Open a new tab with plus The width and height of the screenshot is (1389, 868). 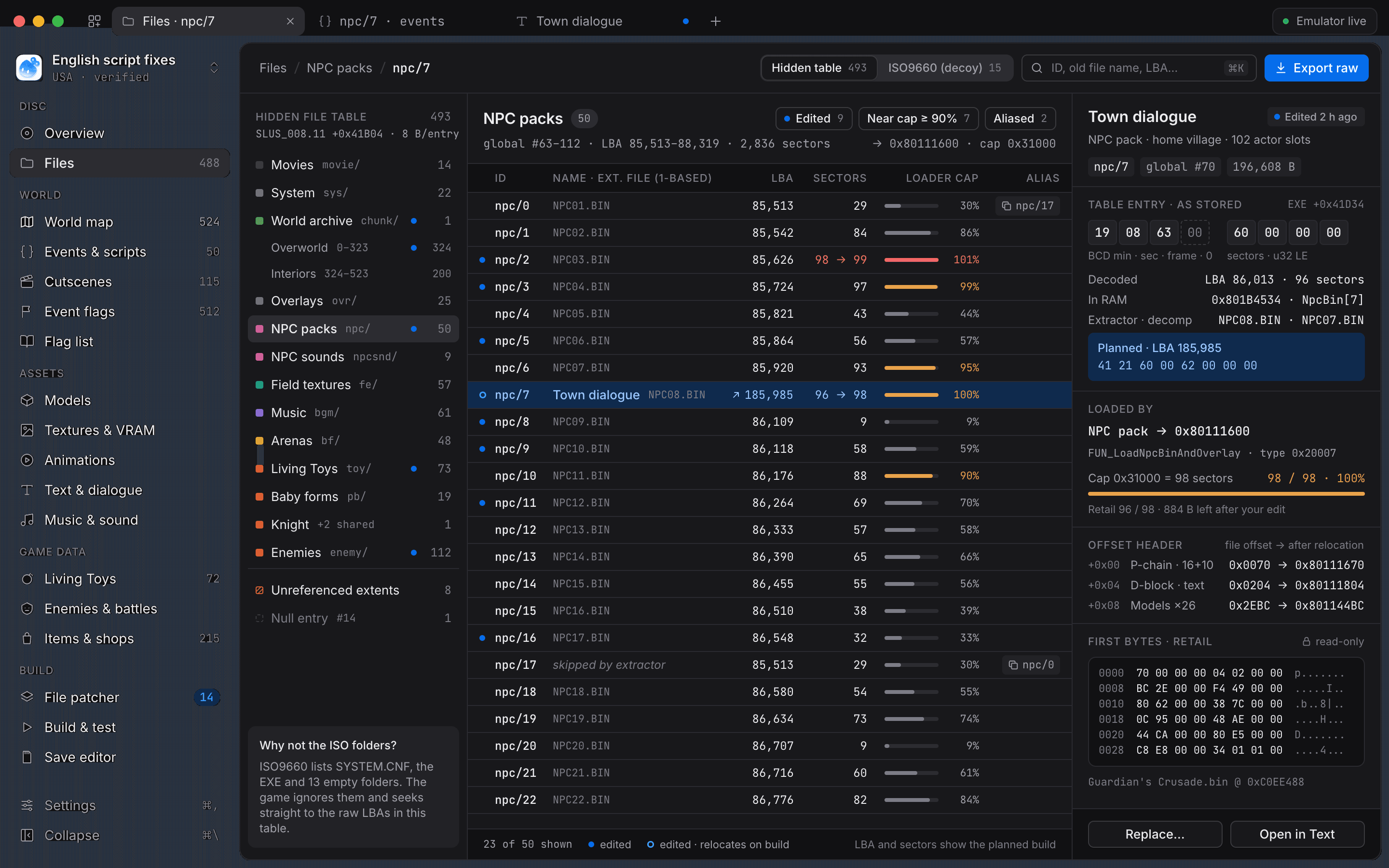click(x=716, y=21)
